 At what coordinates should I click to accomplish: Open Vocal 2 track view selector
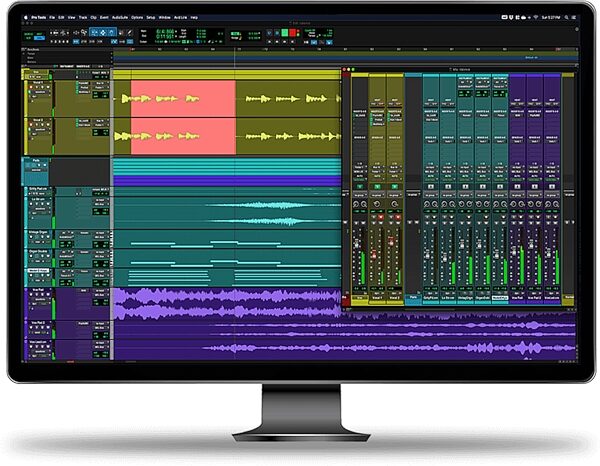coord(40,129)
